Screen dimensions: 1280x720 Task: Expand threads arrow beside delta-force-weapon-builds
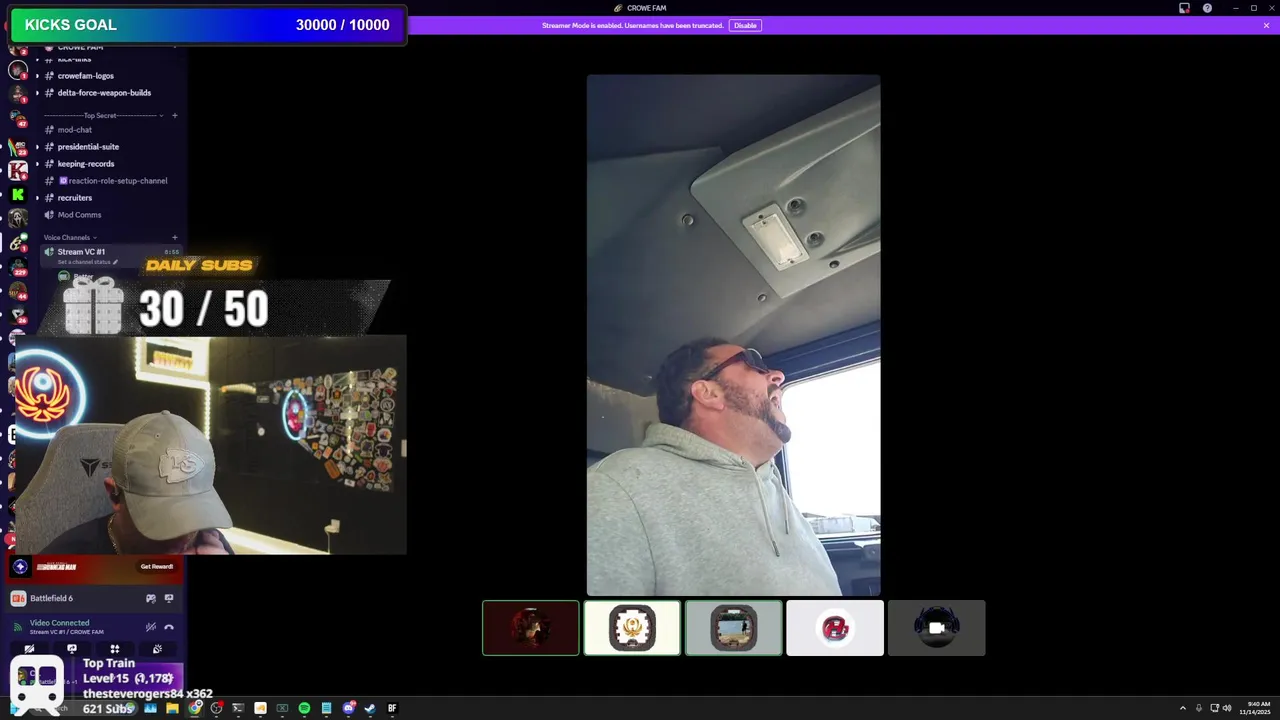tap(37, 93)
